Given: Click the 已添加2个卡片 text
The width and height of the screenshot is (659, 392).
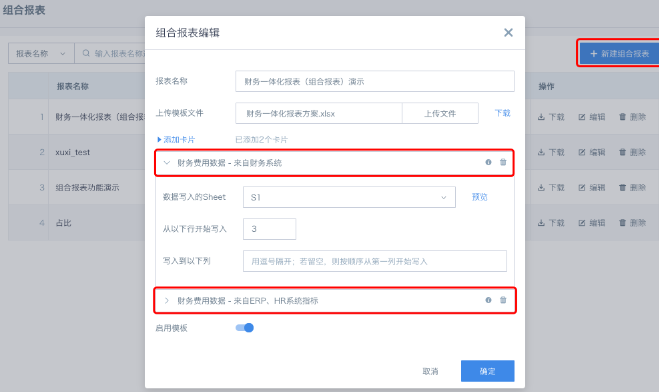Looking at the screenshot, I should tap(261, 139).
